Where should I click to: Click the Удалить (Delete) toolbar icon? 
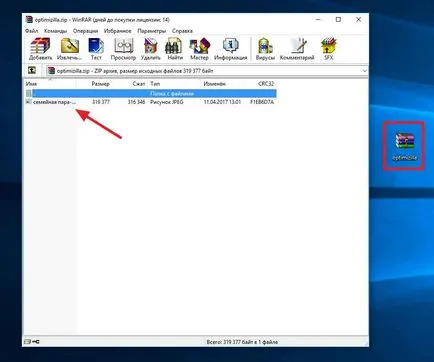tap(150, 49)
